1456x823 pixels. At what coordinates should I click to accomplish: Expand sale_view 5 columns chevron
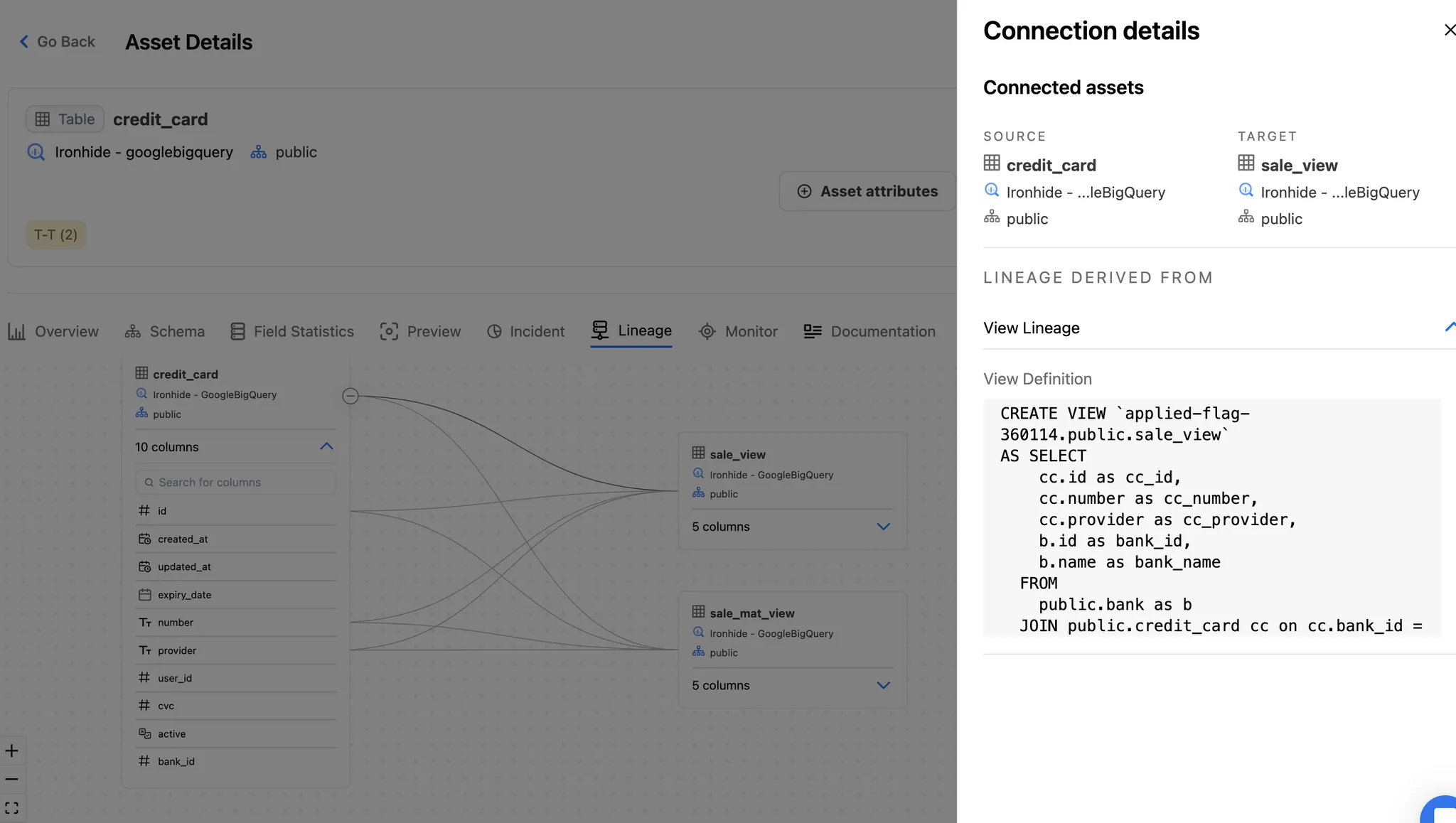tap(883, 527)
